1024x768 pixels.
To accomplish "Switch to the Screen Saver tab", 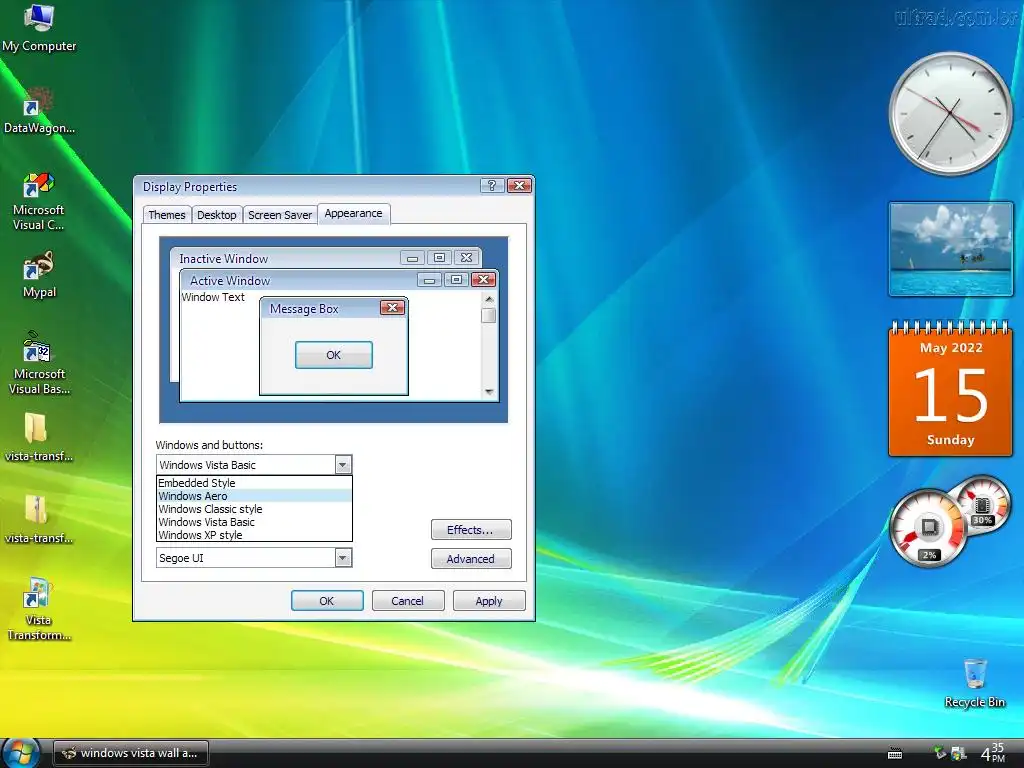I will coord(280,215).
